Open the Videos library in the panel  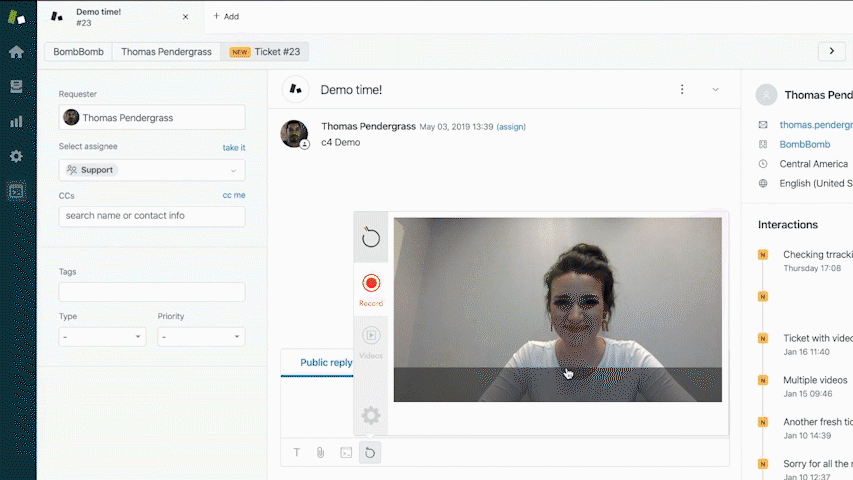click(371, 342)
